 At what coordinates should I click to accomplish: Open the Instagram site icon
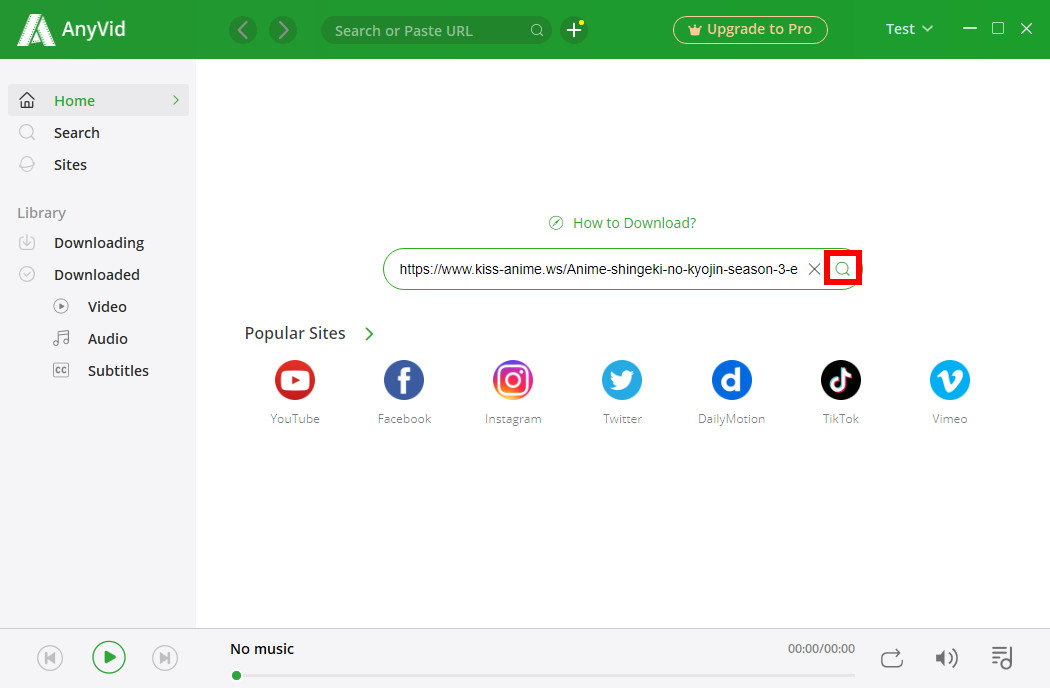pyautogui.click(x=513, y=381)
